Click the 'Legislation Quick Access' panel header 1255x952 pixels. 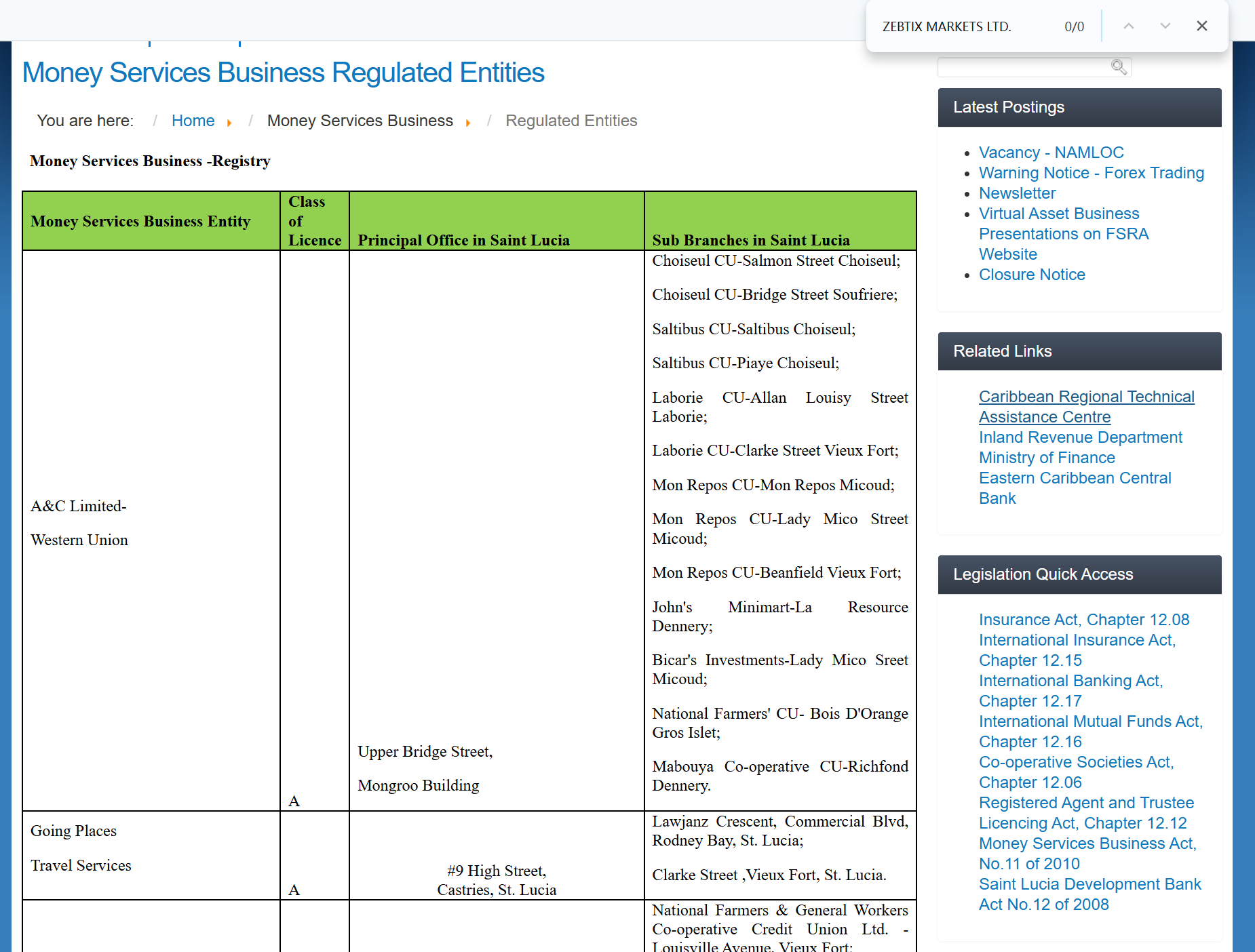click(1079, 574)
